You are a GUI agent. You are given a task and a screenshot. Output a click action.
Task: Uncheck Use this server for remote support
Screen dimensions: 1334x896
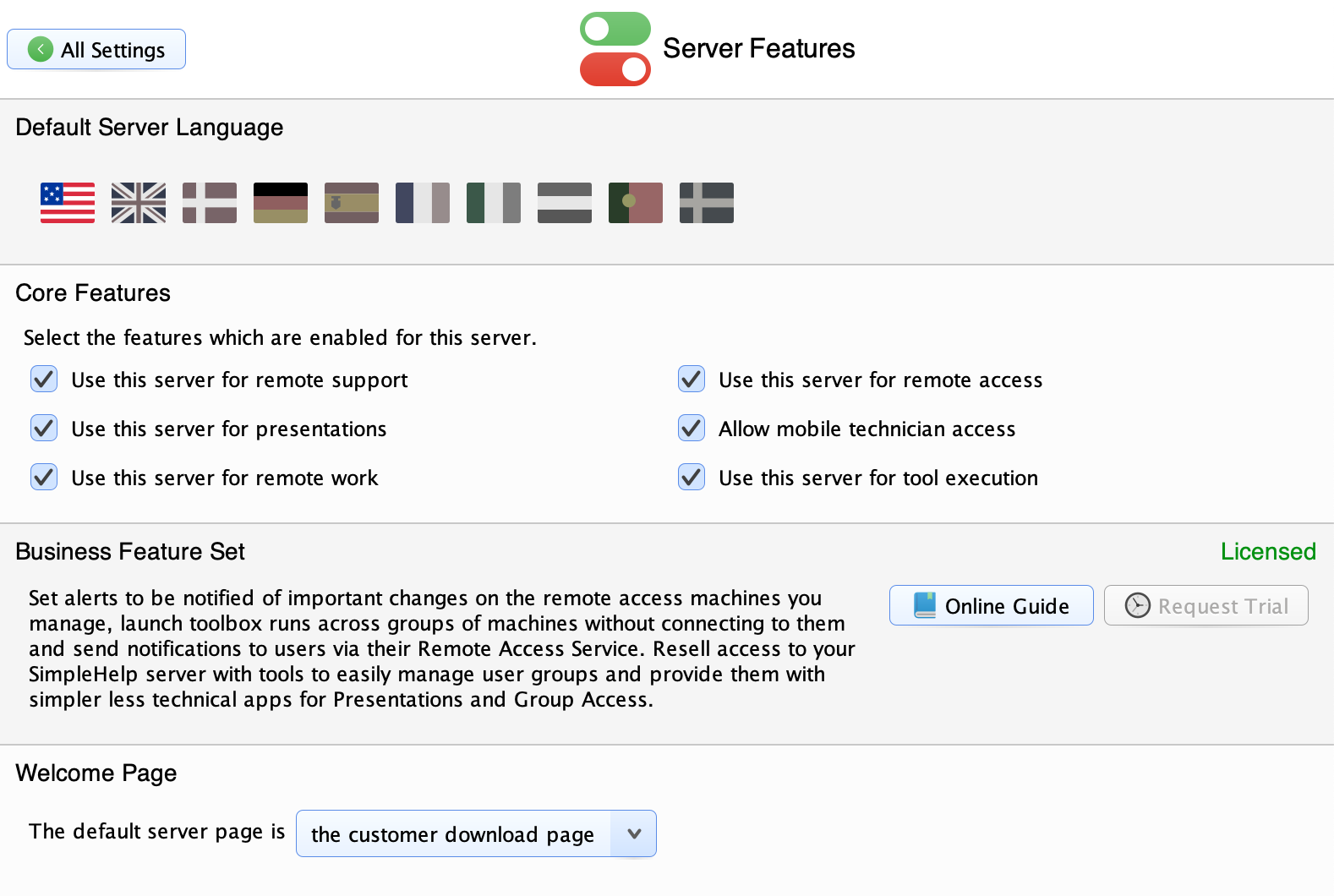[x=44, y=379]
